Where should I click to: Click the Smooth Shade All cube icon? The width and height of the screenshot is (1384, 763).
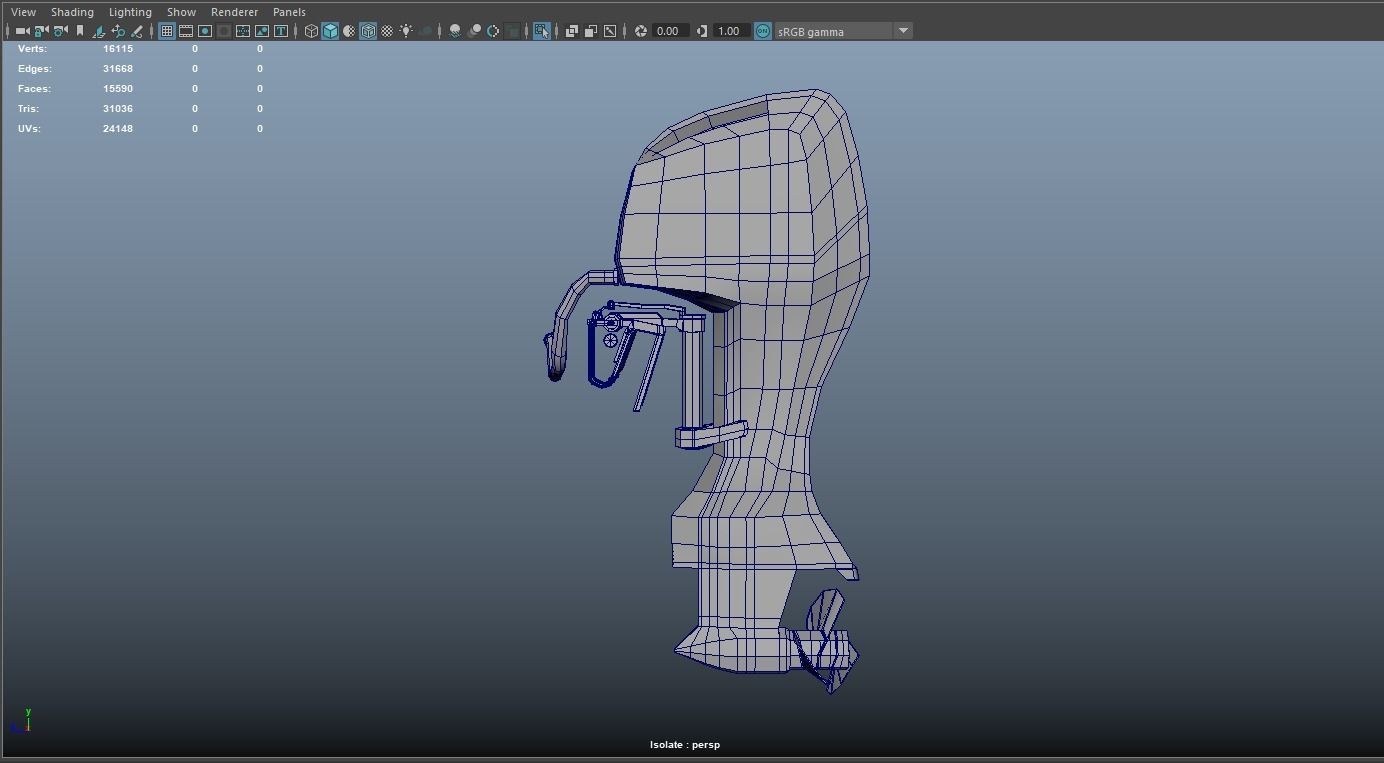click(330, 31)
